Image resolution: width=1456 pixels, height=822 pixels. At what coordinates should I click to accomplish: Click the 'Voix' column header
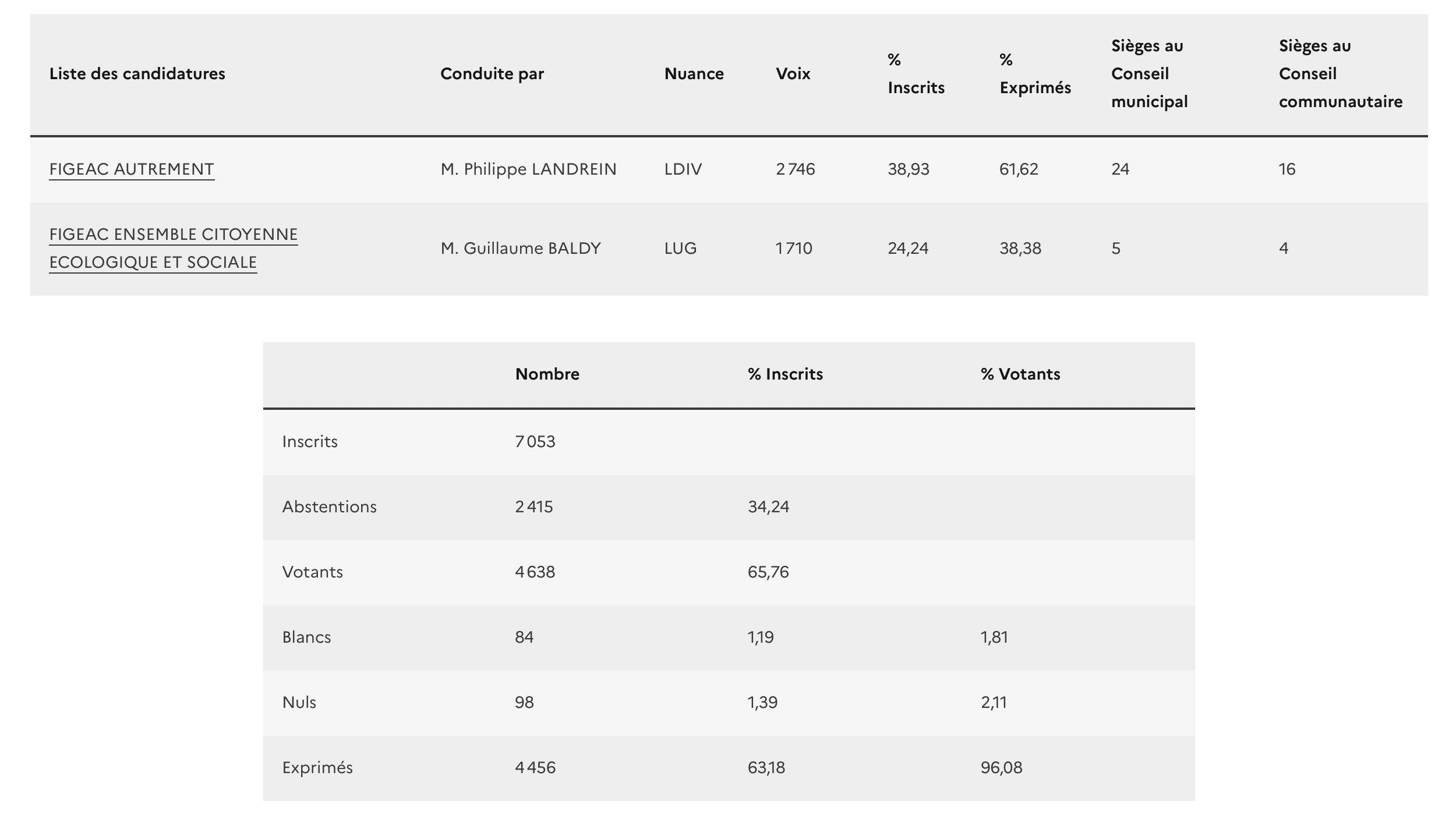tap(793, 74)
